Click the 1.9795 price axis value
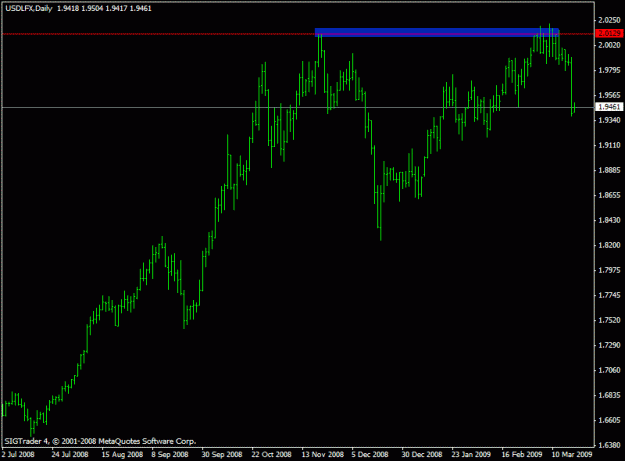The image size is (625, 461). [609, 70]
